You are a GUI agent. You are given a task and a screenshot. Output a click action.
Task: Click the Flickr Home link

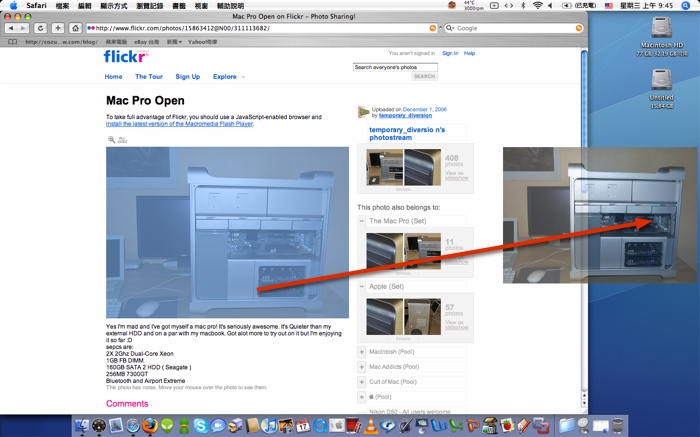coord(113,77)
